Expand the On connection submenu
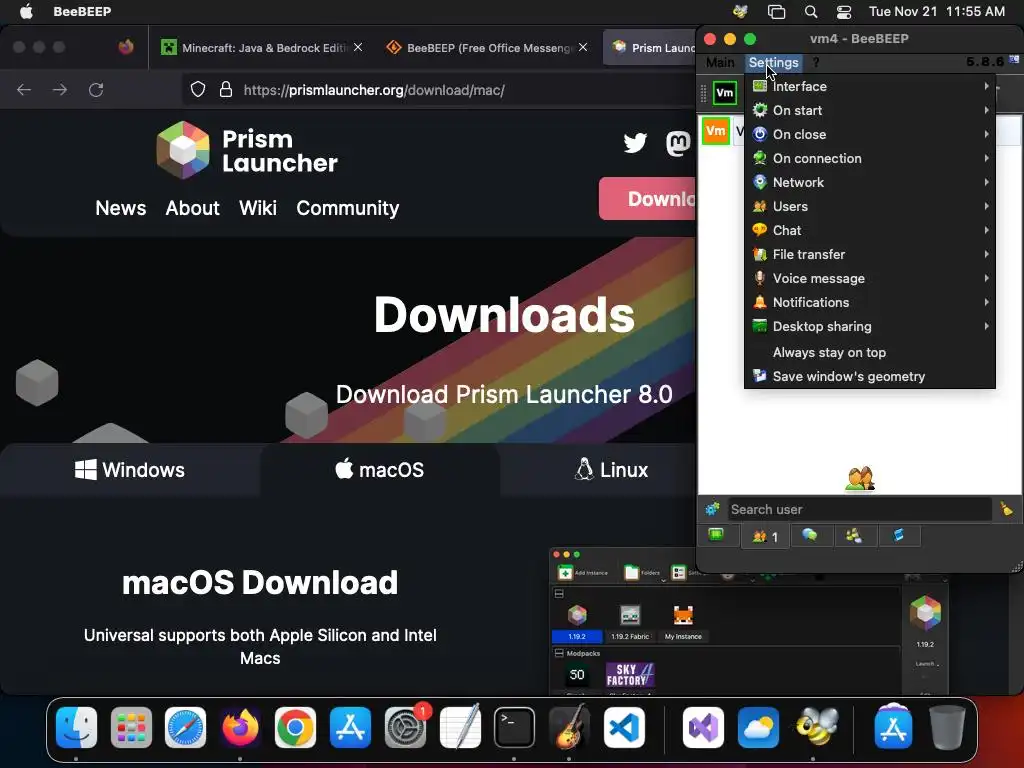The width and height of the screenshot is (1024, 768). (870, 159)
